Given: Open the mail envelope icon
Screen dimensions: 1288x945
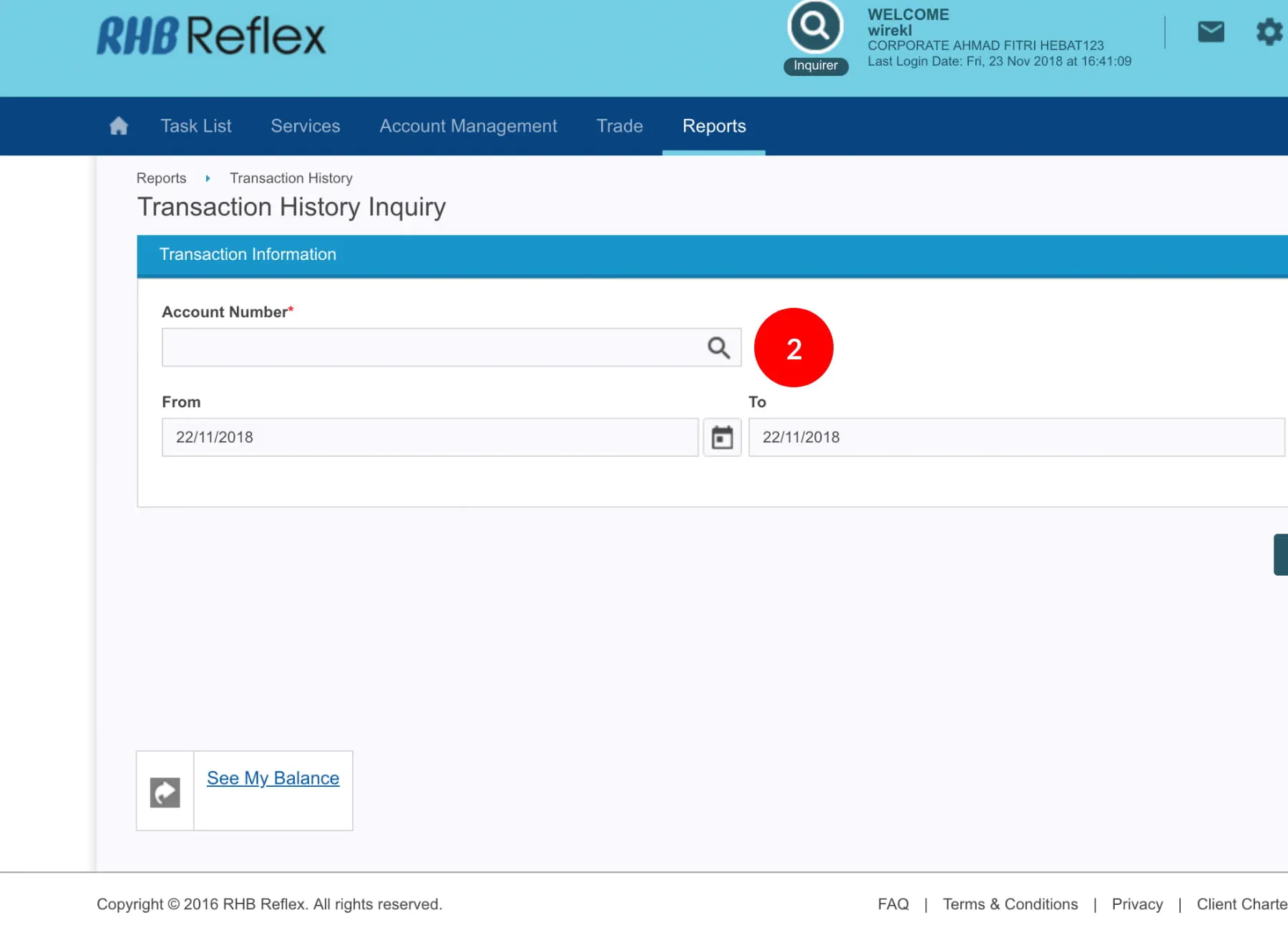Looking at the screenshot, I should (x=1211, y=32).
